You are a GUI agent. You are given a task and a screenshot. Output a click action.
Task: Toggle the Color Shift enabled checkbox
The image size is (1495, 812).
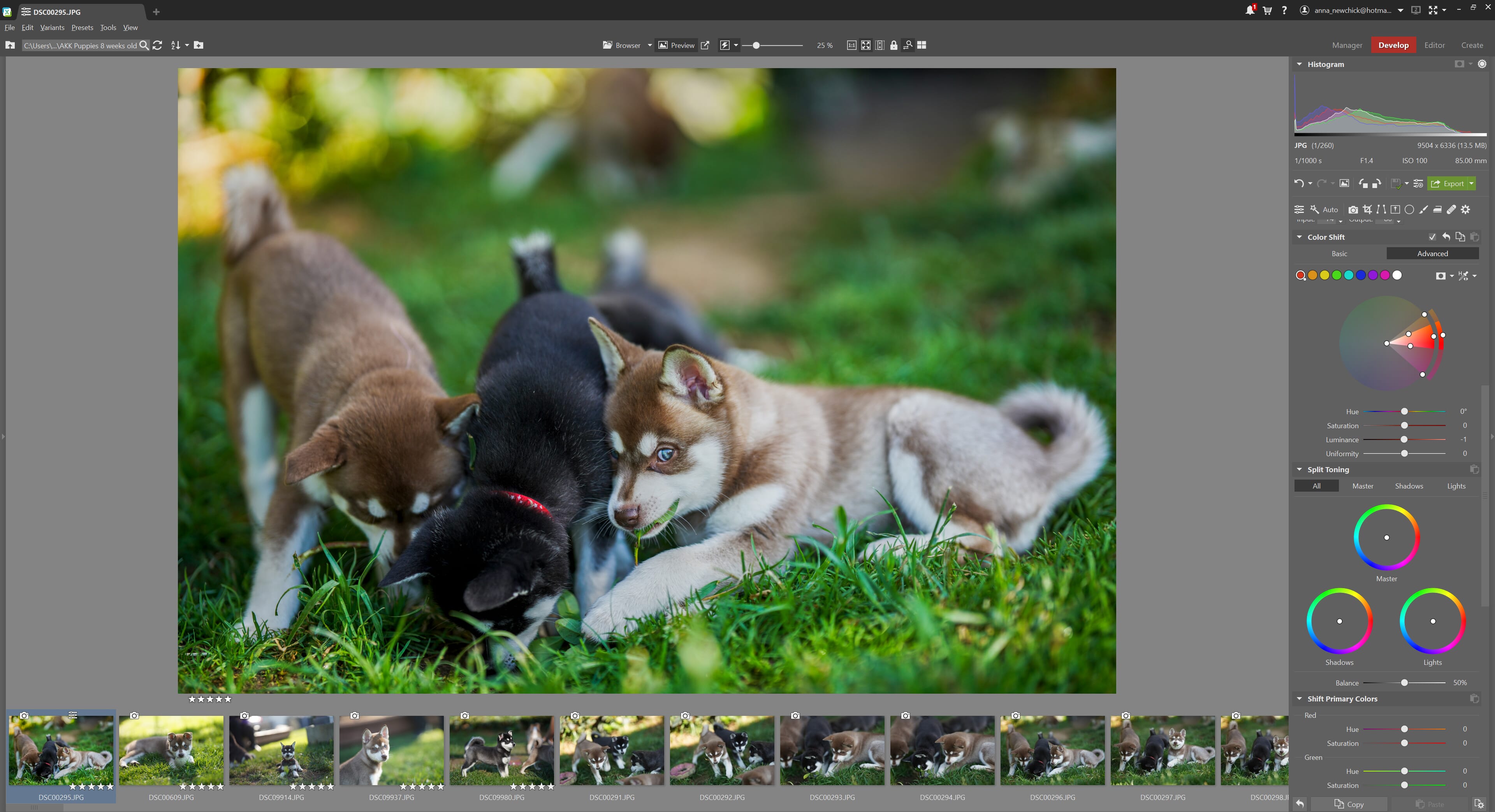point(1432,237)
